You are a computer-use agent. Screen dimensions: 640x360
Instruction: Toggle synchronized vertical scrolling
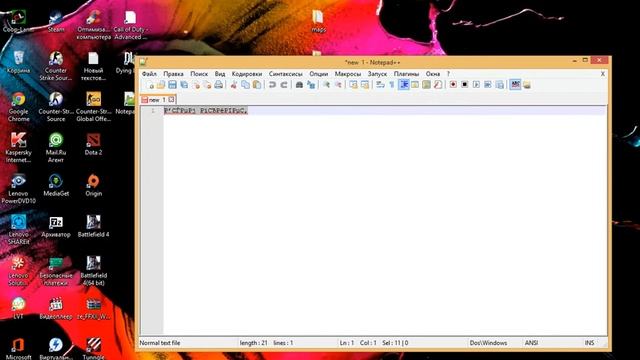[x=353, y=85]
